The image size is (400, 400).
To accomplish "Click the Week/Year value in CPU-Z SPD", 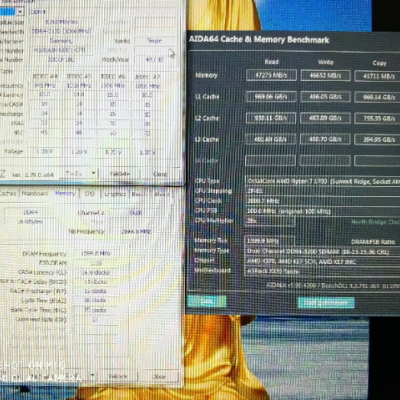I will coord(154,60).
